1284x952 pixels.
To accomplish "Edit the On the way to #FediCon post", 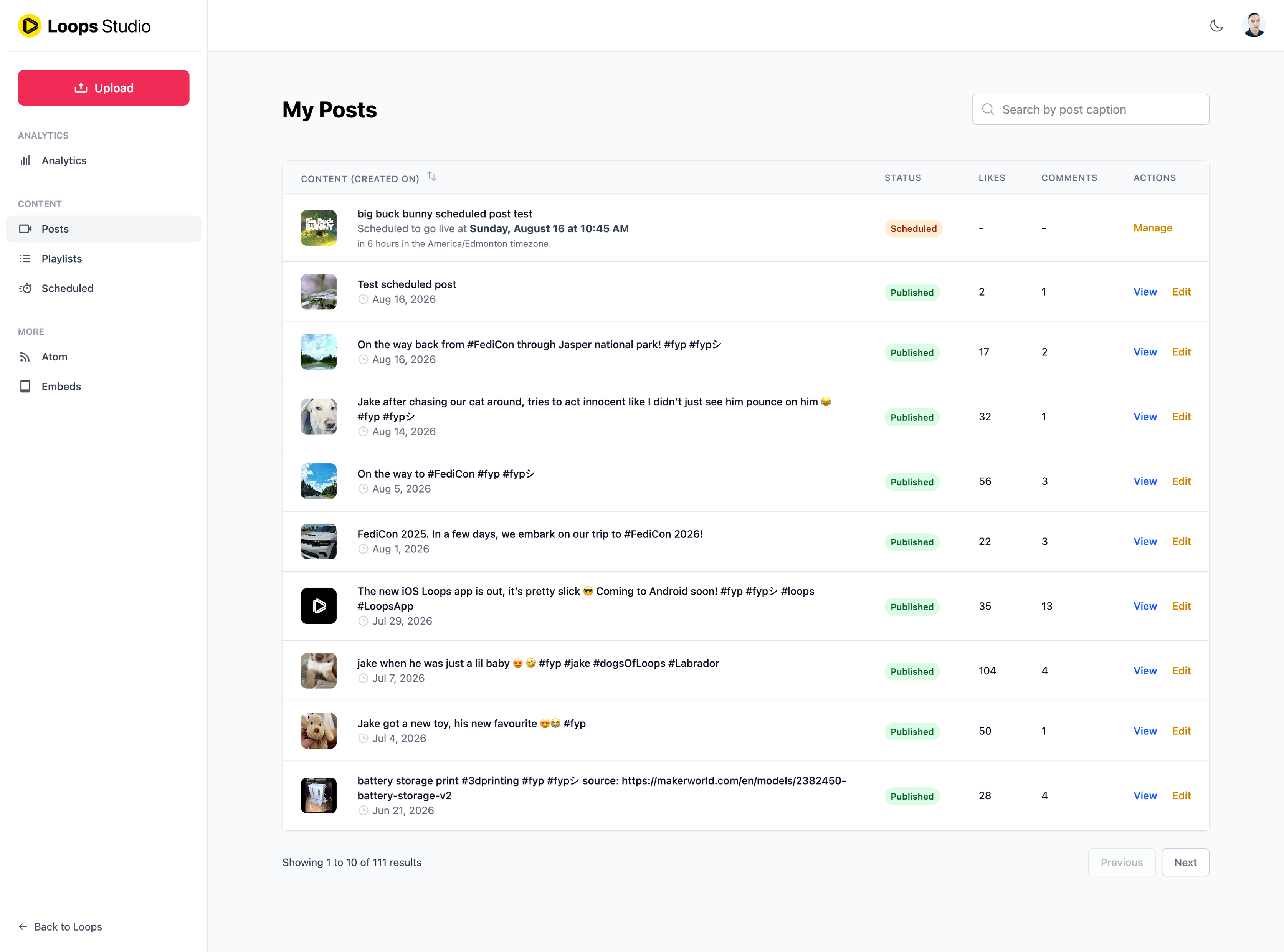I will (1181, 481).
